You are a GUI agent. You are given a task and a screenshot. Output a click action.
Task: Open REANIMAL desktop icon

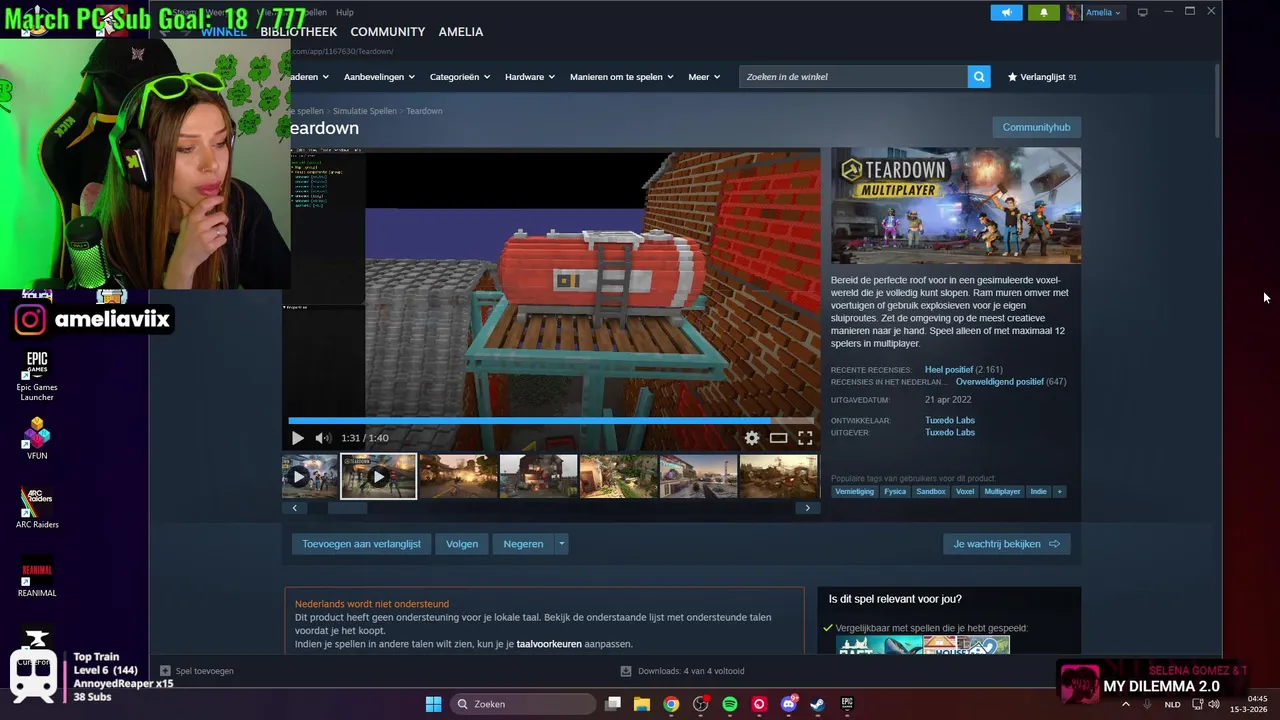click(37, 577)
